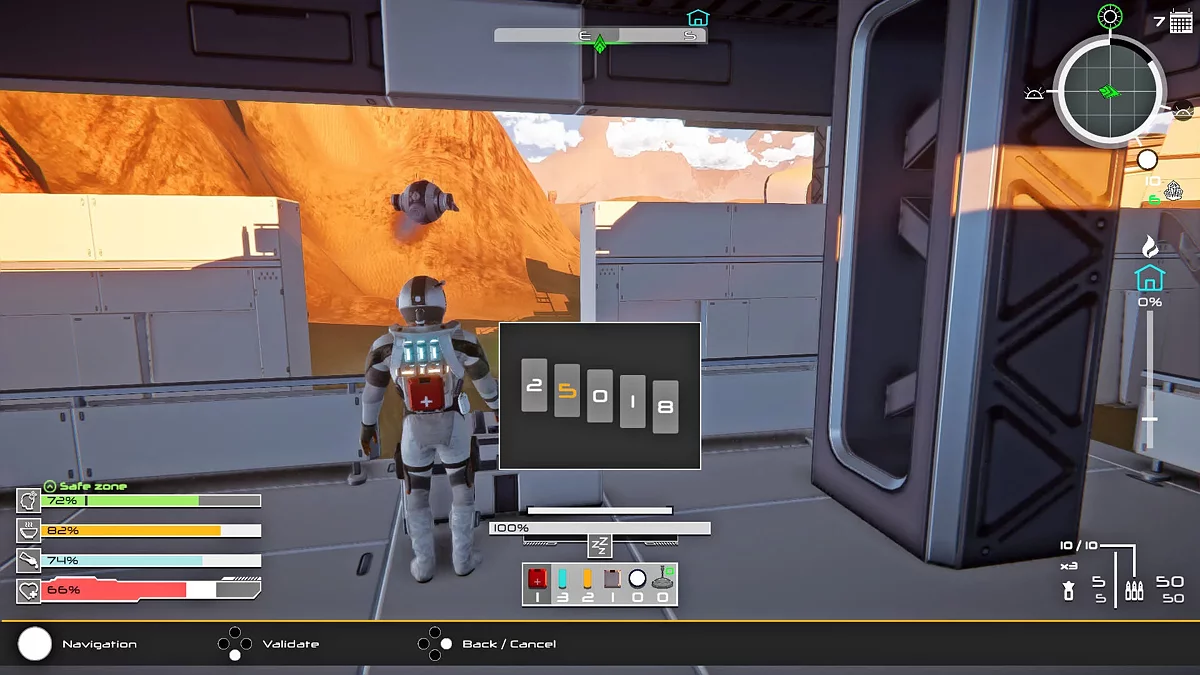This screenshot has width=1200, height=675.
Task: Select the first code digit showing 2
Action: point(534,385)
